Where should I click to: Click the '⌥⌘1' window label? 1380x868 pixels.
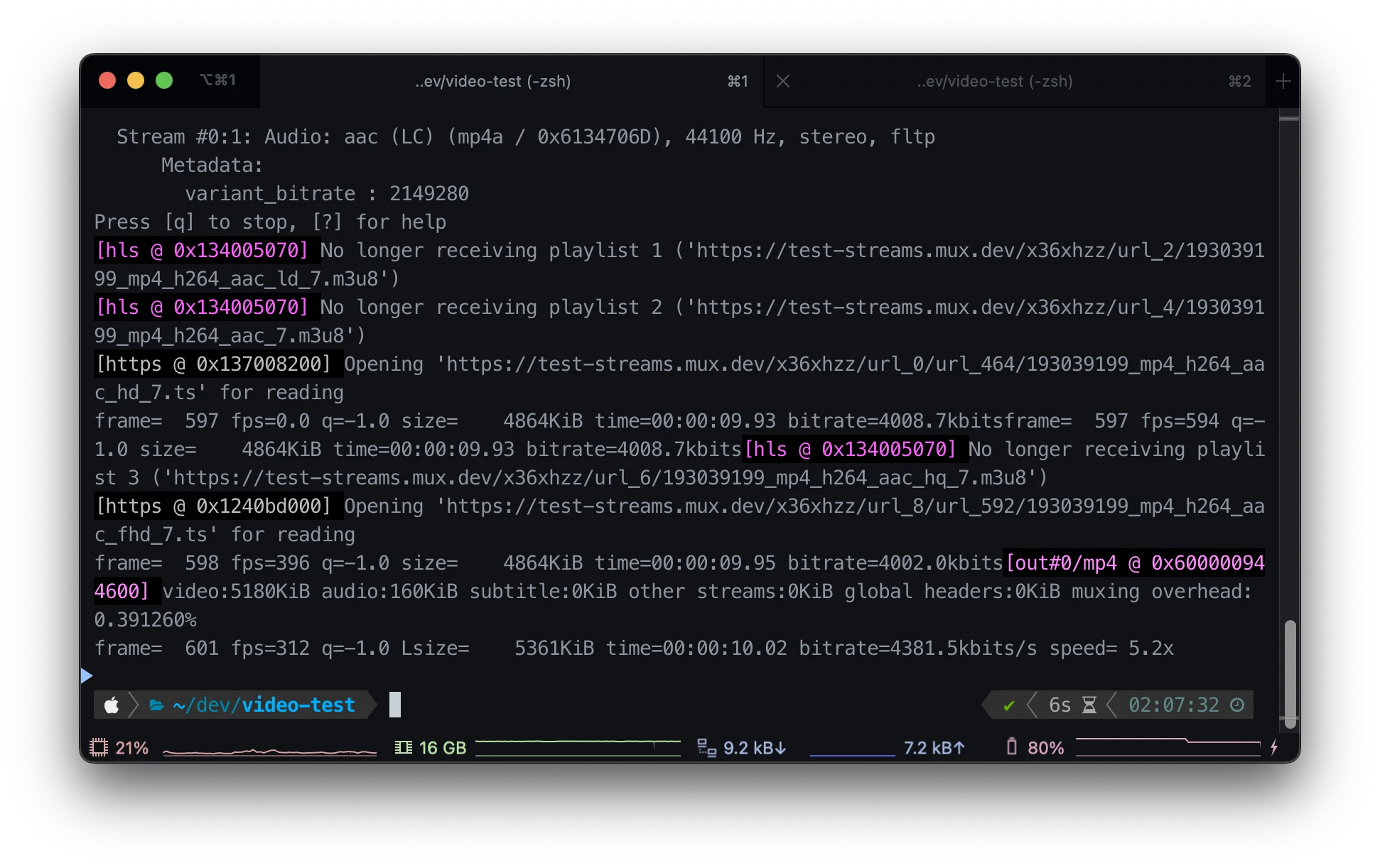tap(217, 80)
